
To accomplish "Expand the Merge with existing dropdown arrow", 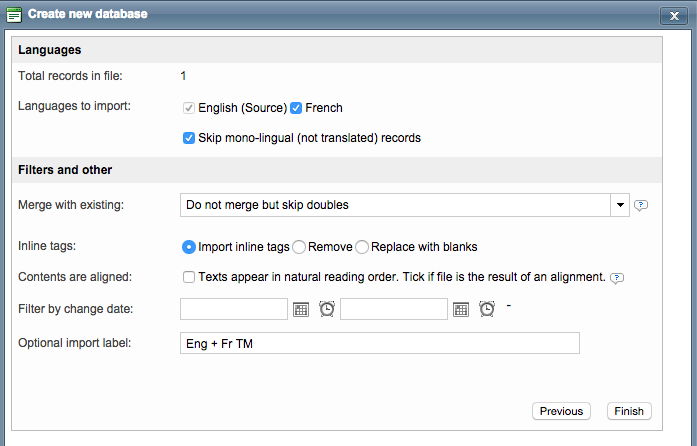I will coord(620,205).
